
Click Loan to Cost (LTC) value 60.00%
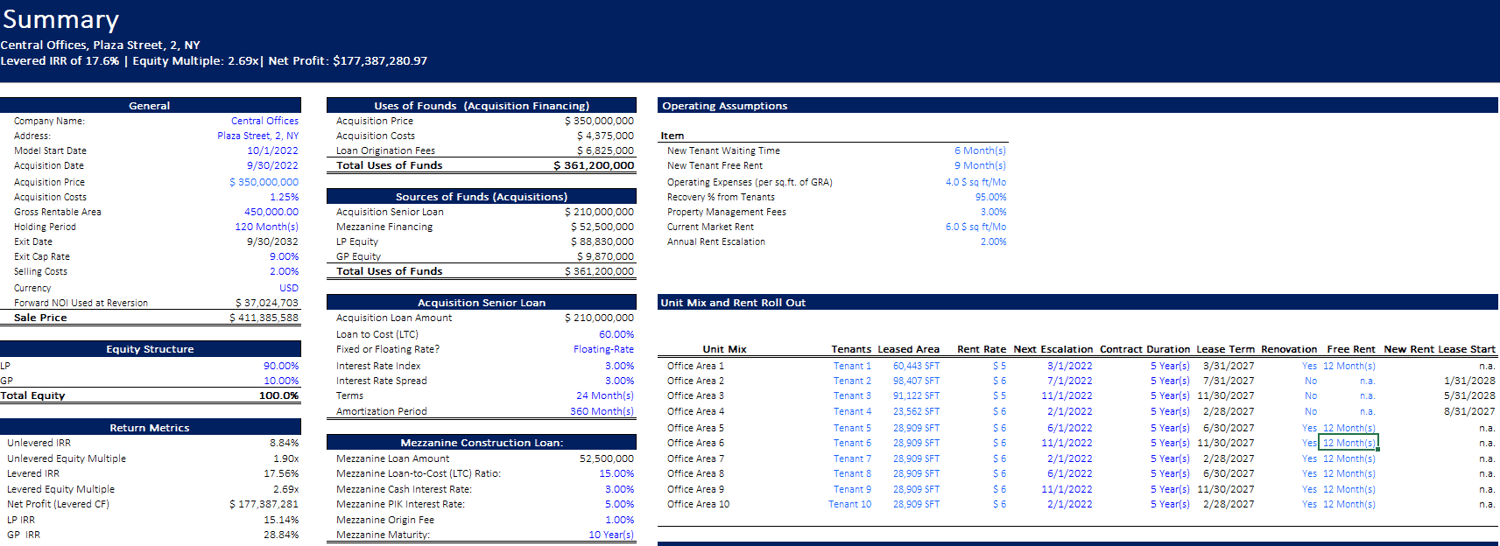[x=616, y=334]
